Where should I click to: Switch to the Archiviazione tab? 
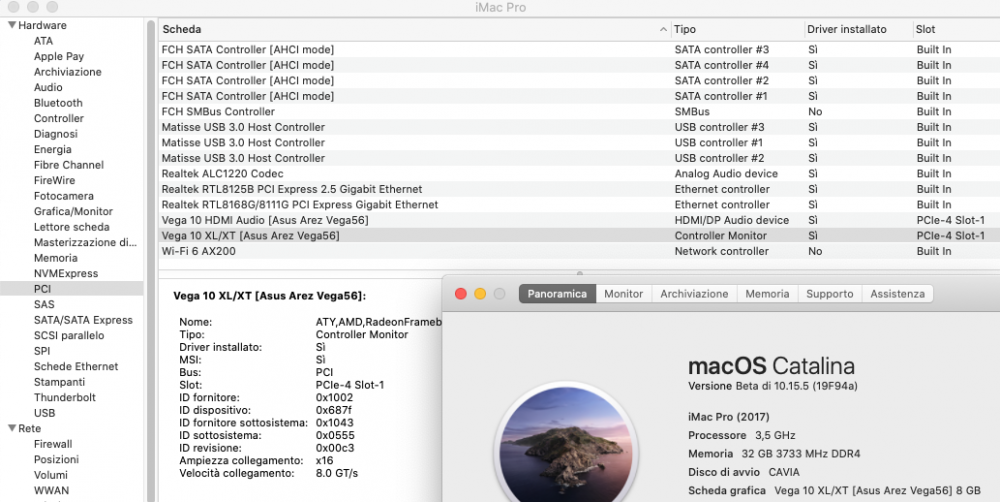point(694,293)
